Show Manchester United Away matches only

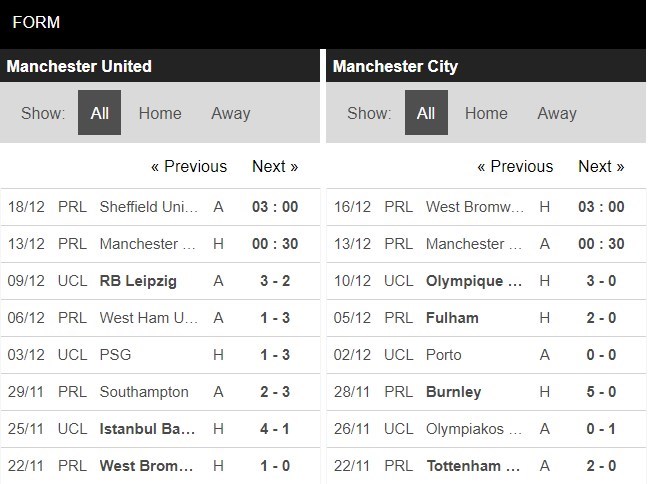231,113
